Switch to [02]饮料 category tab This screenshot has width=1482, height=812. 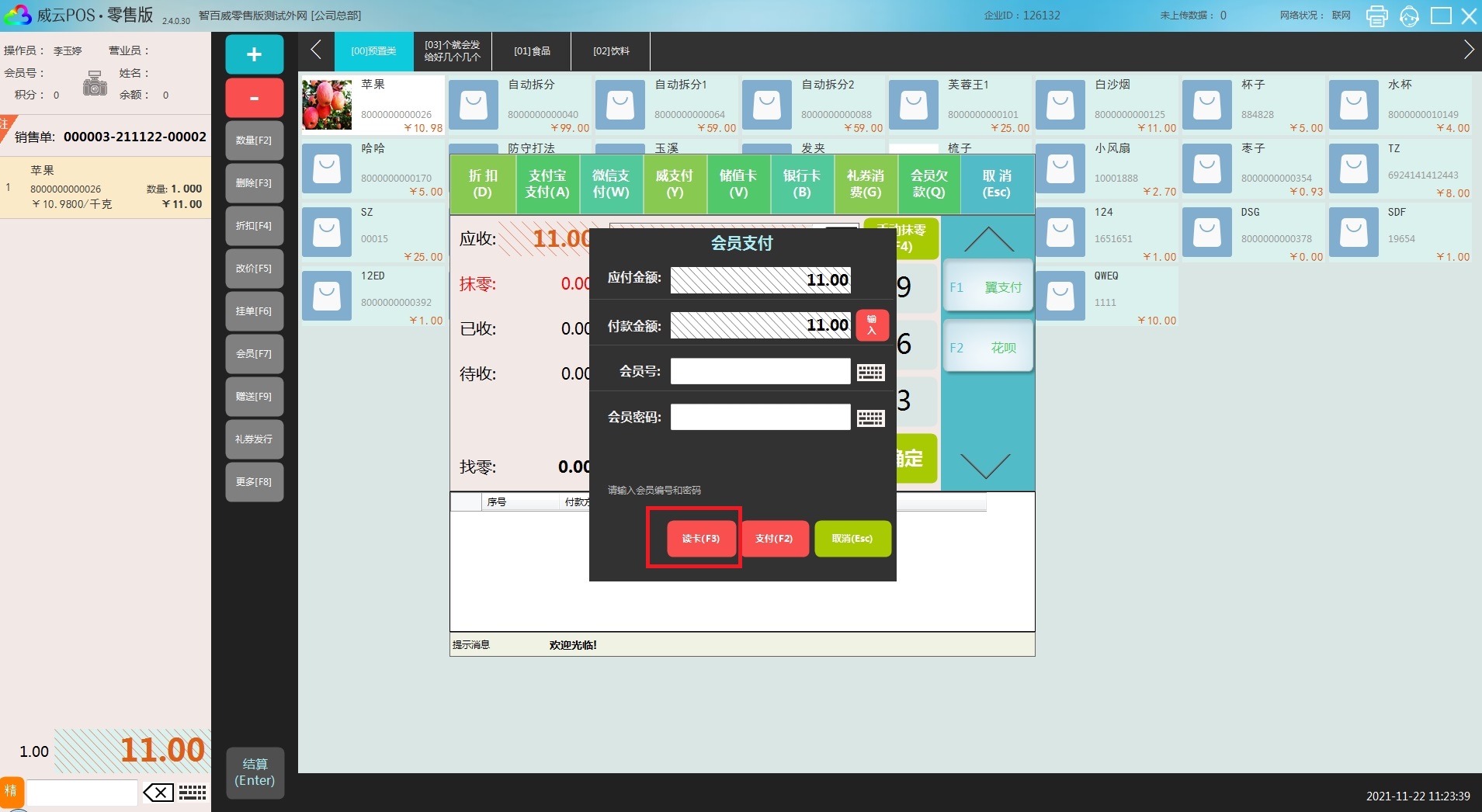(x=611, y=51)
